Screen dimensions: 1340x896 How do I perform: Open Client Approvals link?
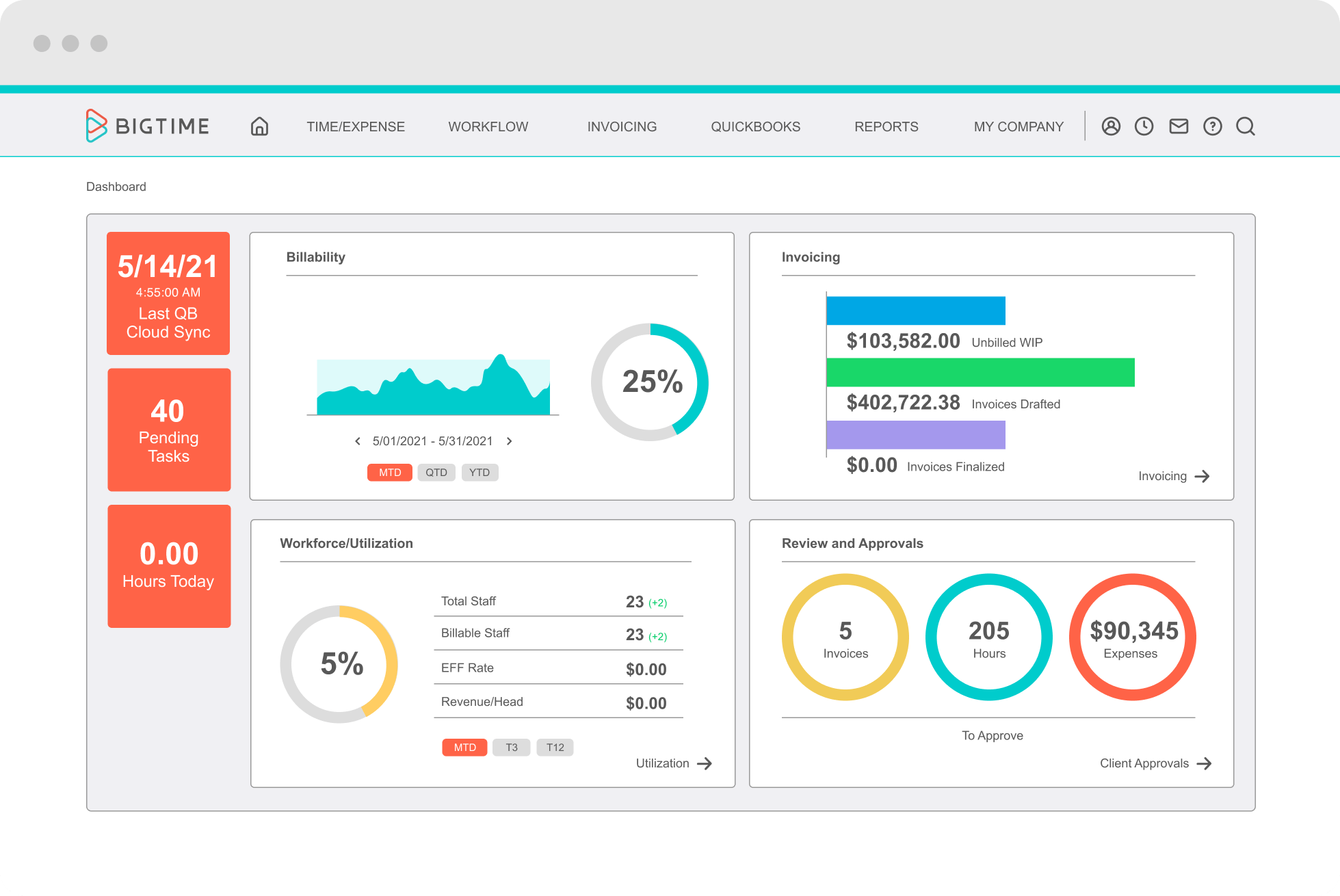pyautogui.click(x=1145, y=763)
